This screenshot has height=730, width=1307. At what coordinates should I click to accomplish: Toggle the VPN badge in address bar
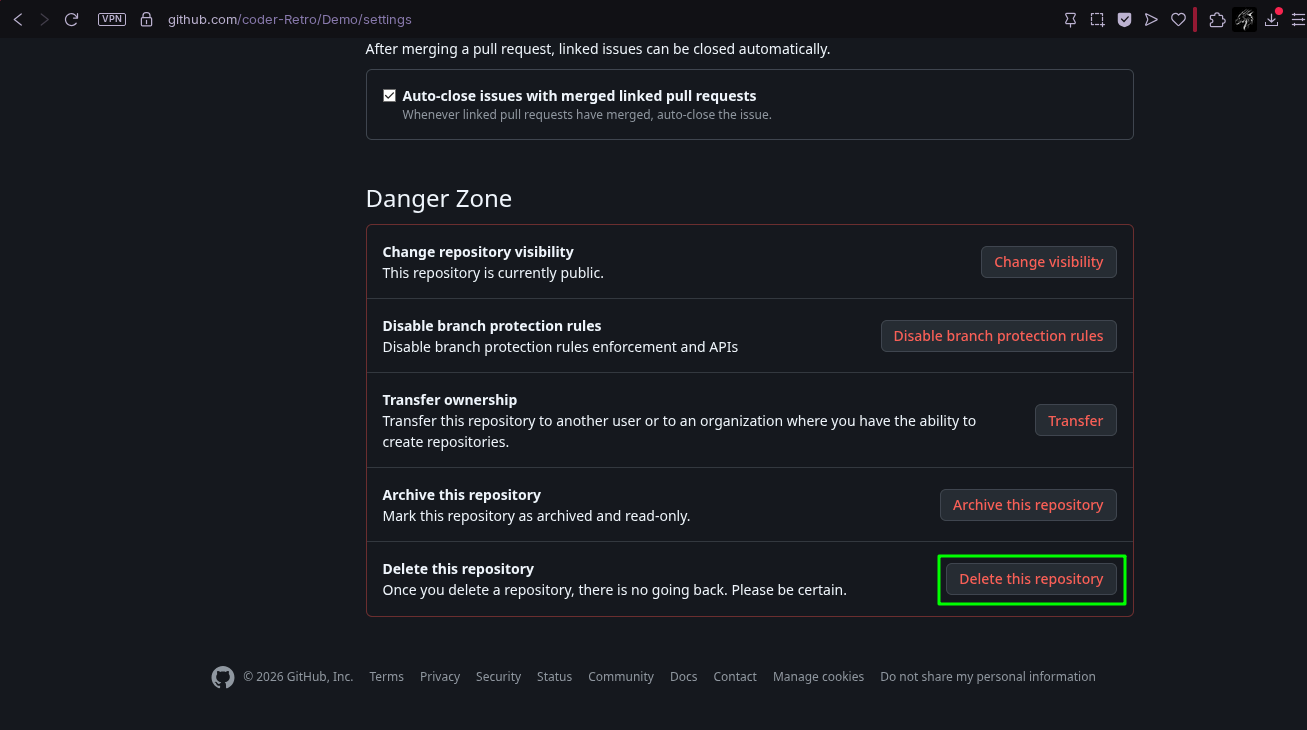coord(112,19)
